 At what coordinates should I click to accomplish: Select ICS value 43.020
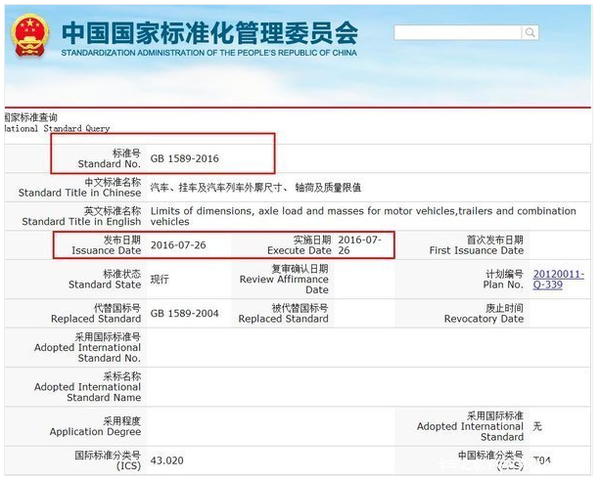point(167,460)
